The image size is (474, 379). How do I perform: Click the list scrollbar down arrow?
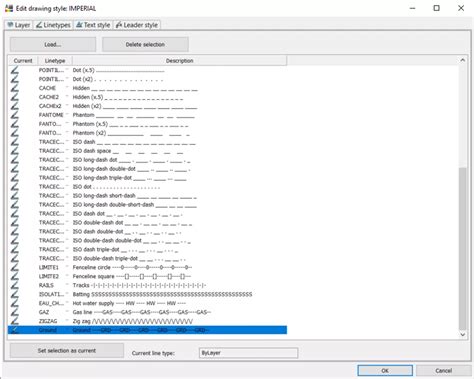pyautogui.click(x=463, y=334)
